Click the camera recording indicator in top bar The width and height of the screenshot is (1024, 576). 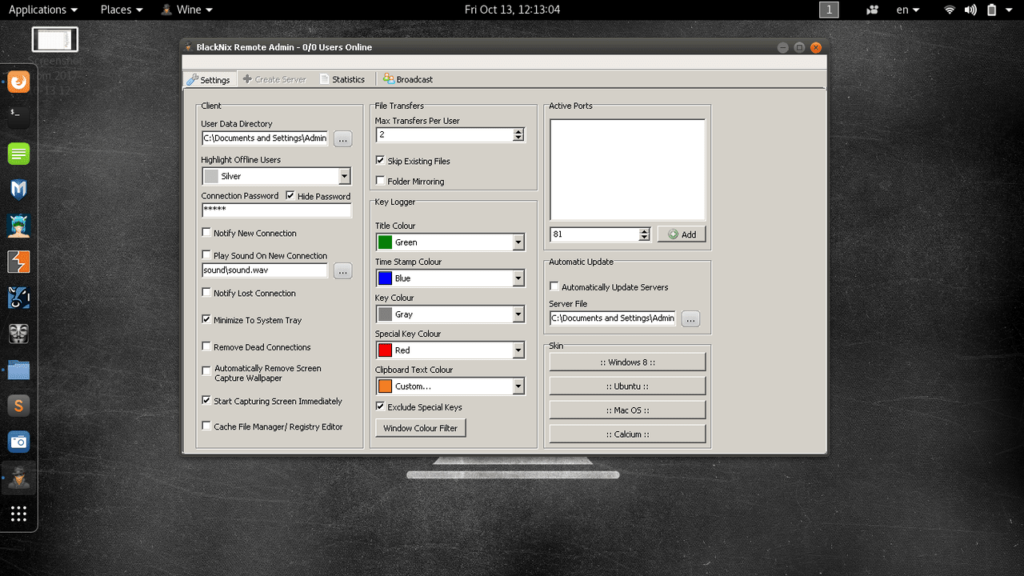click(x=872, y=10)
